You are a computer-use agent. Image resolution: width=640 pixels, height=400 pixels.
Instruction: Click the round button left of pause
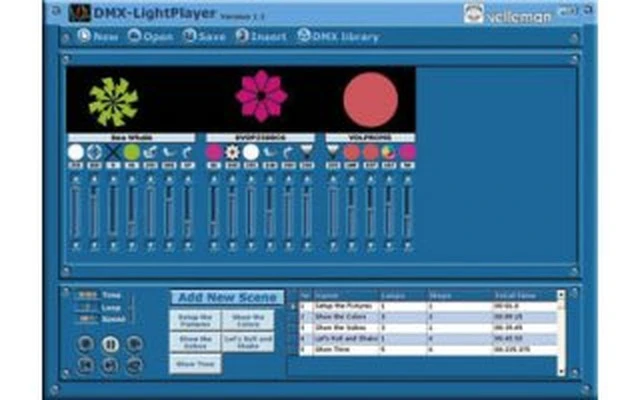tap(86, 344)
